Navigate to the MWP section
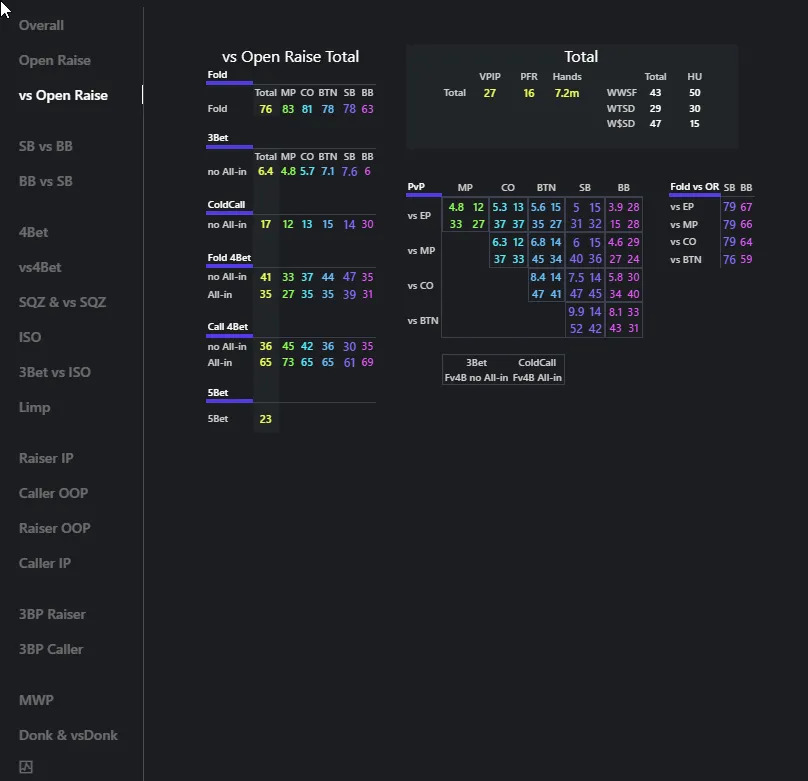The width and height of the screenshot is (808, 781). point(36,700)
